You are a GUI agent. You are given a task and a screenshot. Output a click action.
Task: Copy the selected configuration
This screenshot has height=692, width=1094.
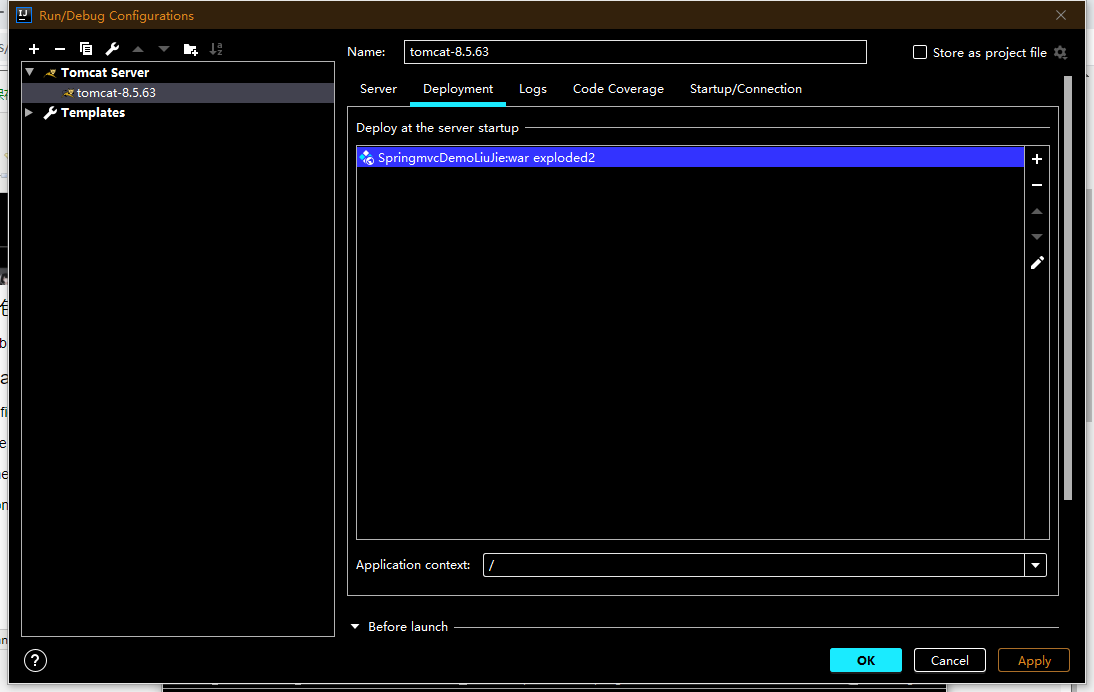coord(86,49)
